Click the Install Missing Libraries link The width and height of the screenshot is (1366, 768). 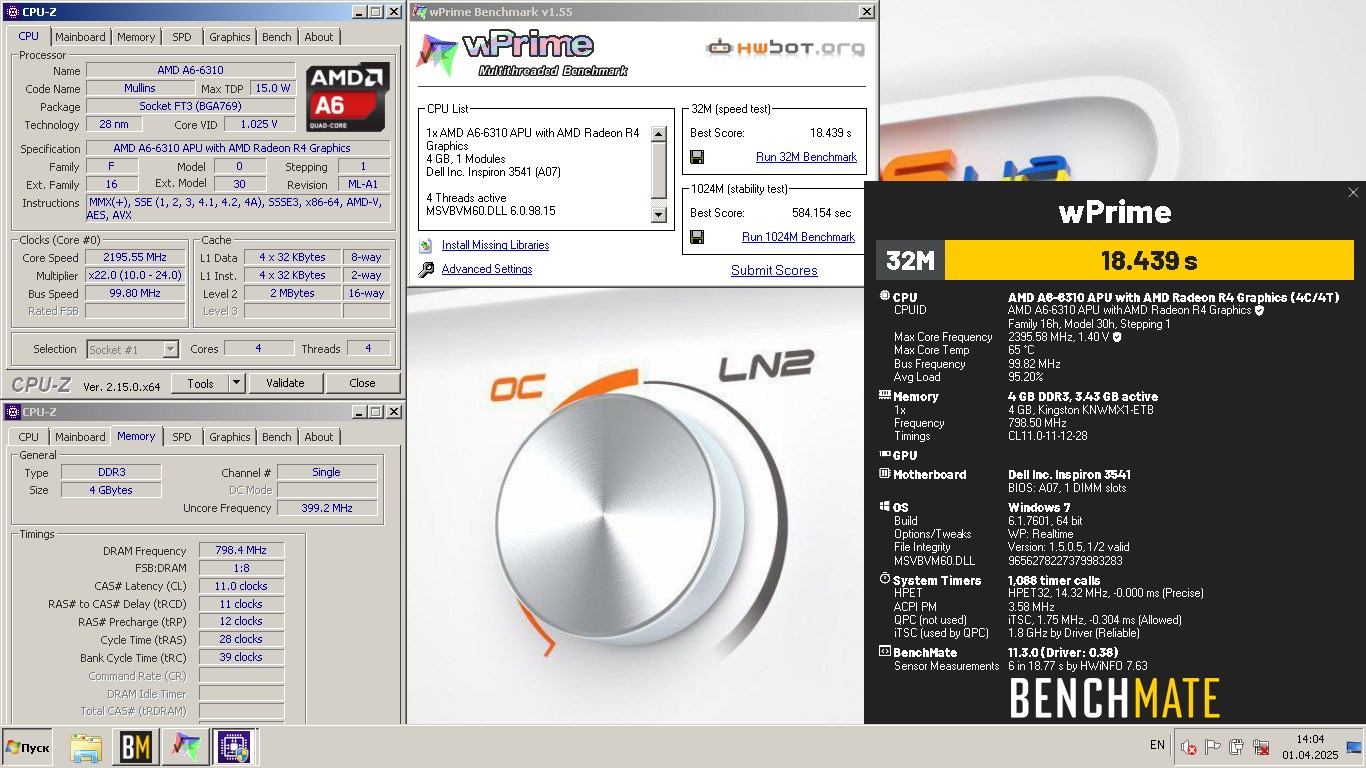(x=495, y=245)
